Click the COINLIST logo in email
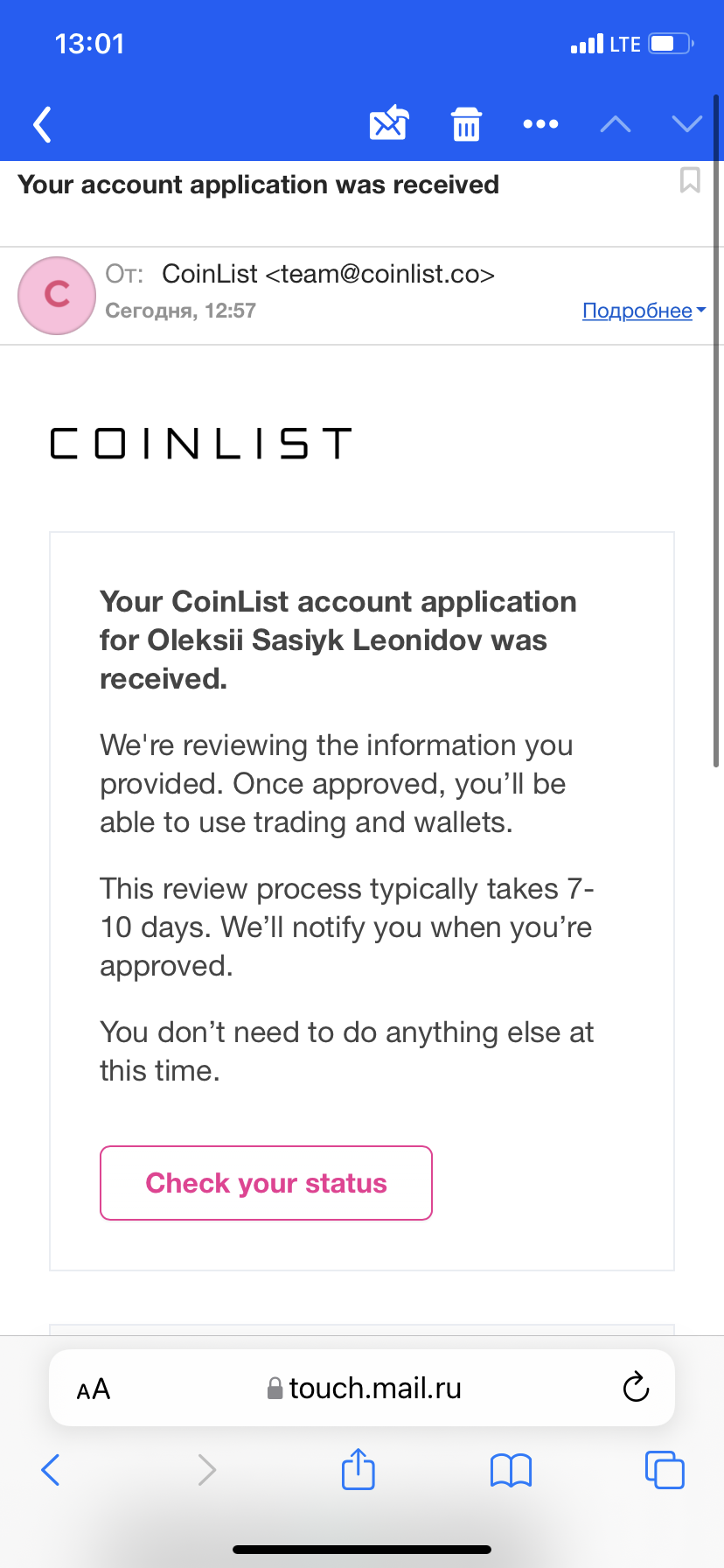The image size is (724, 1568). tap(201, 444)
